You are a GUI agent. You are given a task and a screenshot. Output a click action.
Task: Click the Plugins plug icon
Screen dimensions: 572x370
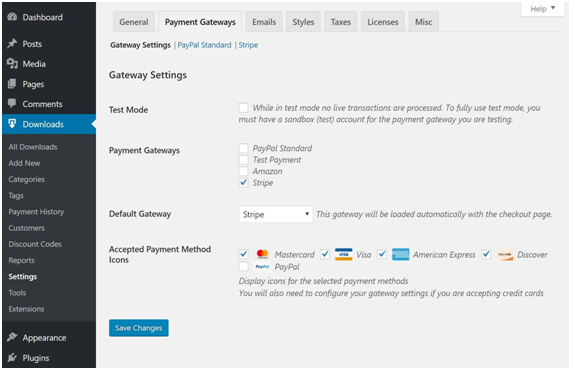coord(12,357)
